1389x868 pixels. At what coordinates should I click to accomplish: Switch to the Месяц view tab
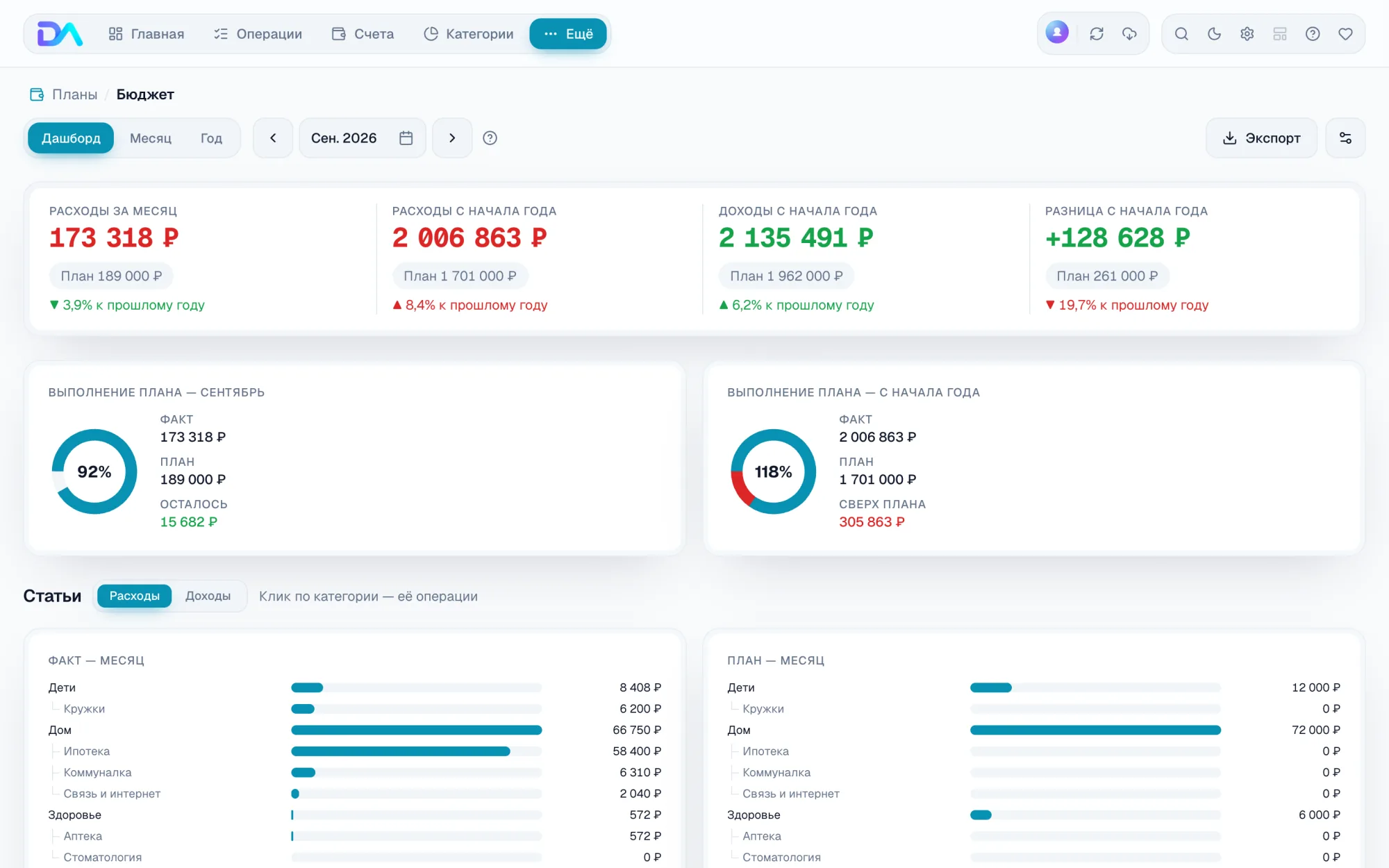pos(151,138)
